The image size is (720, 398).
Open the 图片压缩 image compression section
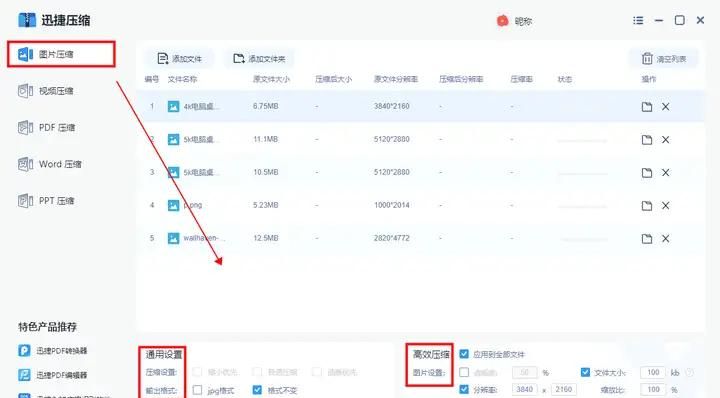point(61,54)
